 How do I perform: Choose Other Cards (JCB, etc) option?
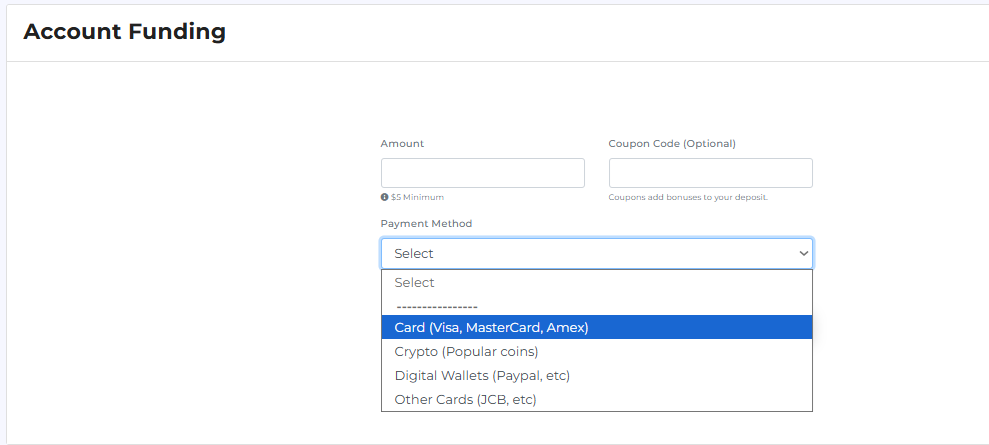pyautogui.click(x=465, y=399)
